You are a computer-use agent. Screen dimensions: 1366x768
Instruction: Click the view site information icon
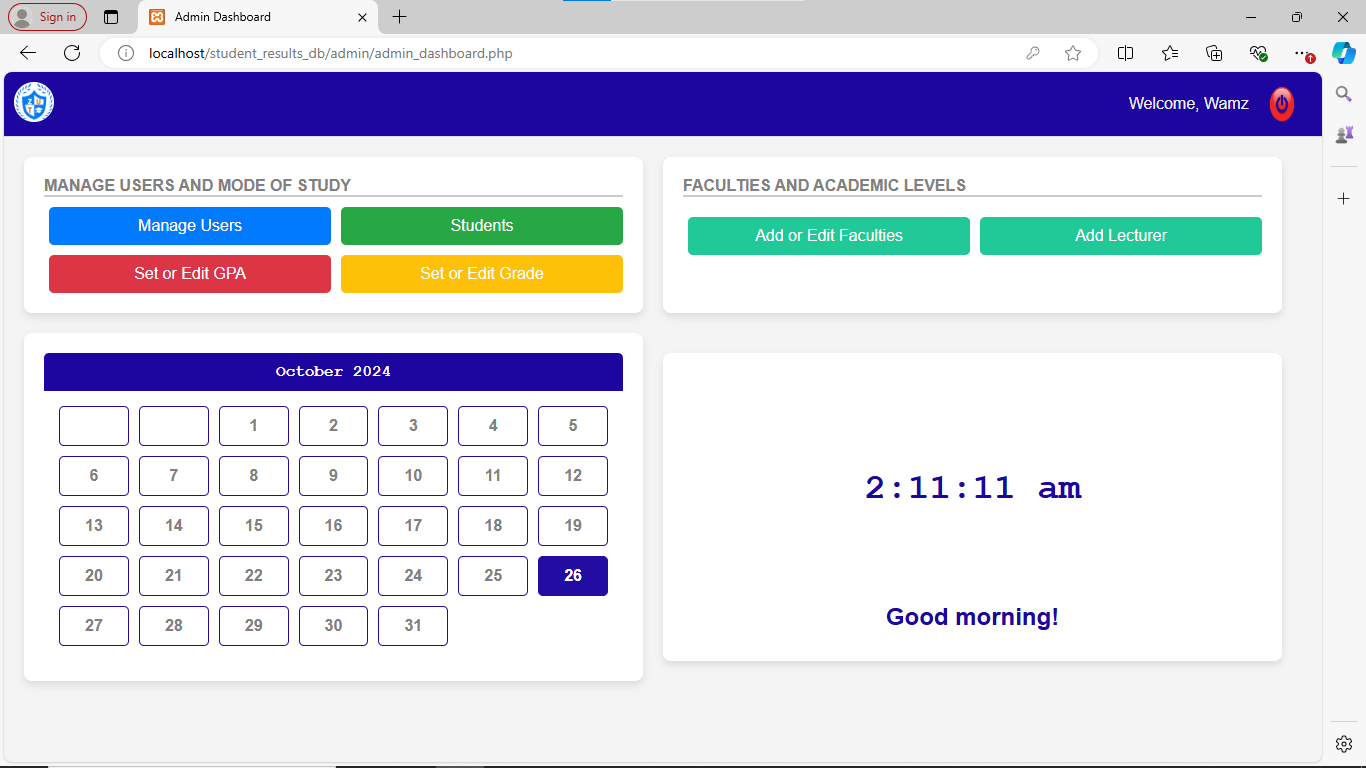126,53
